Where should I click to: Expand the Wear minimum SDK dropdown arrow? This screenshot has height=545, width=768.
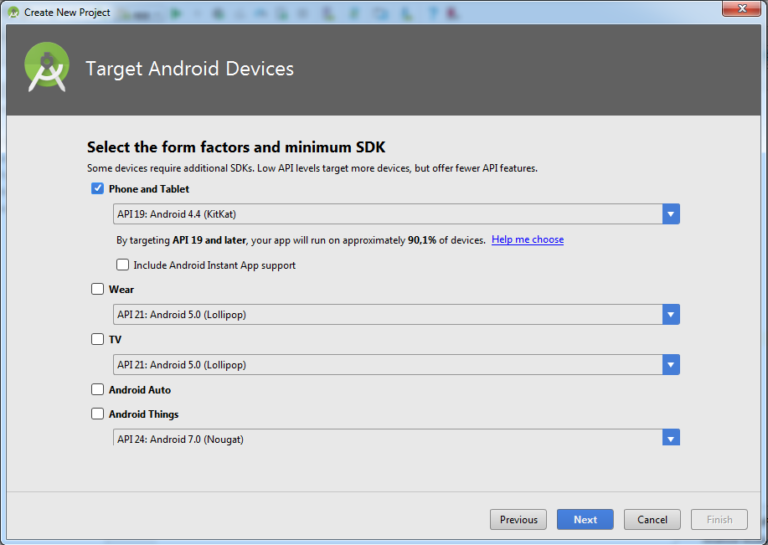[x=670, y=314]
